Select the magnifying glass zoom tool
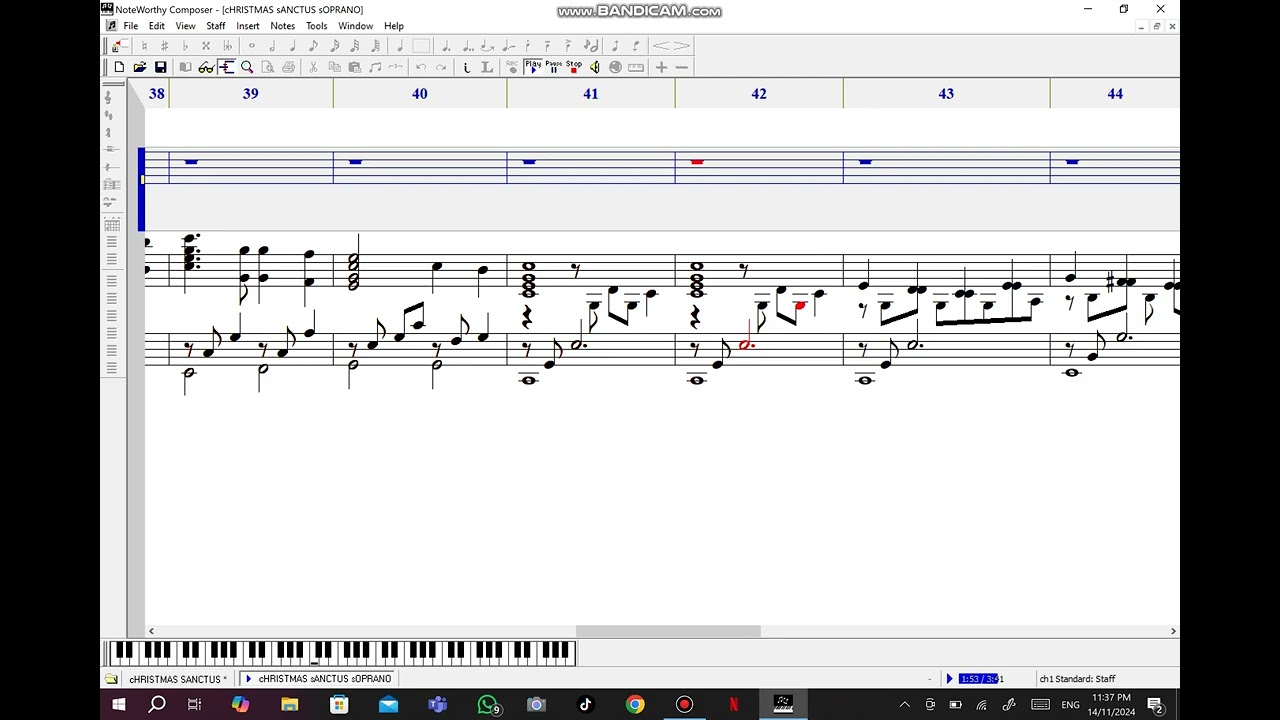Image resolution: width=1280 pixels, height=720 pixels. coord(247,67)
